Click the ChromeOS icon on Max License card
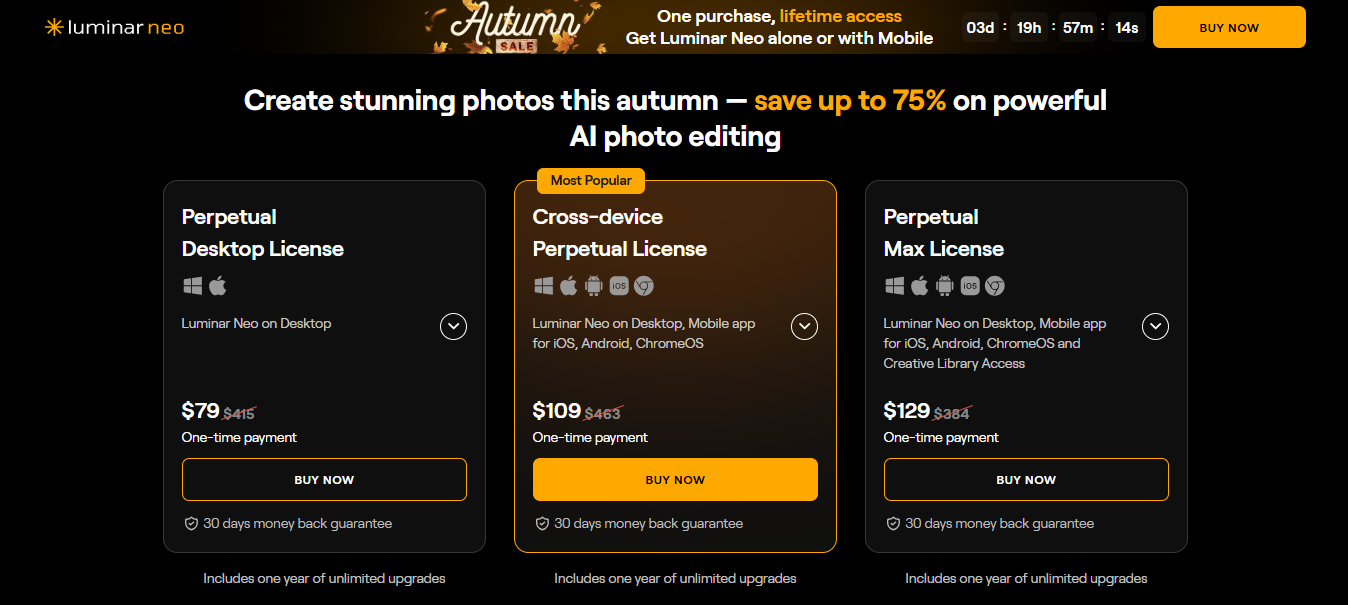The width and height of the screenshot is (1348, 605). (994, 285)
